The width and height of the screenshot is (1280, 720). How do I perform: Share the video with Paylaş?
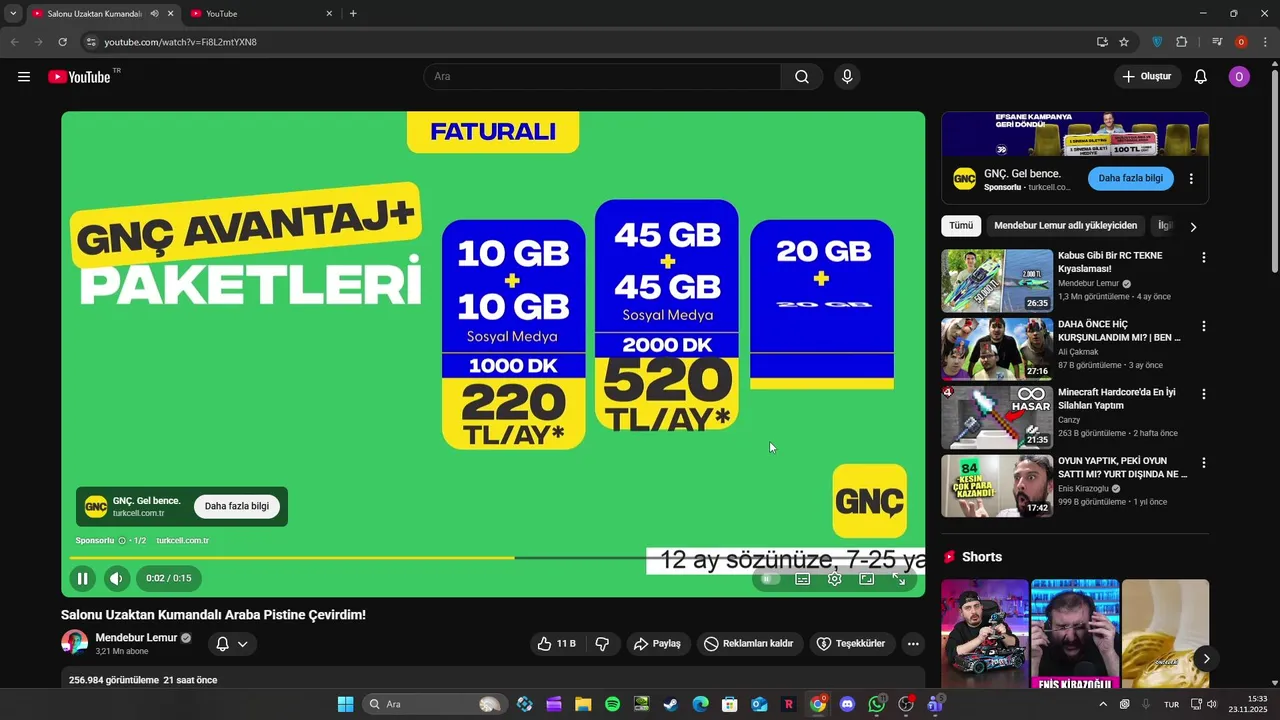tap(657, 644)
